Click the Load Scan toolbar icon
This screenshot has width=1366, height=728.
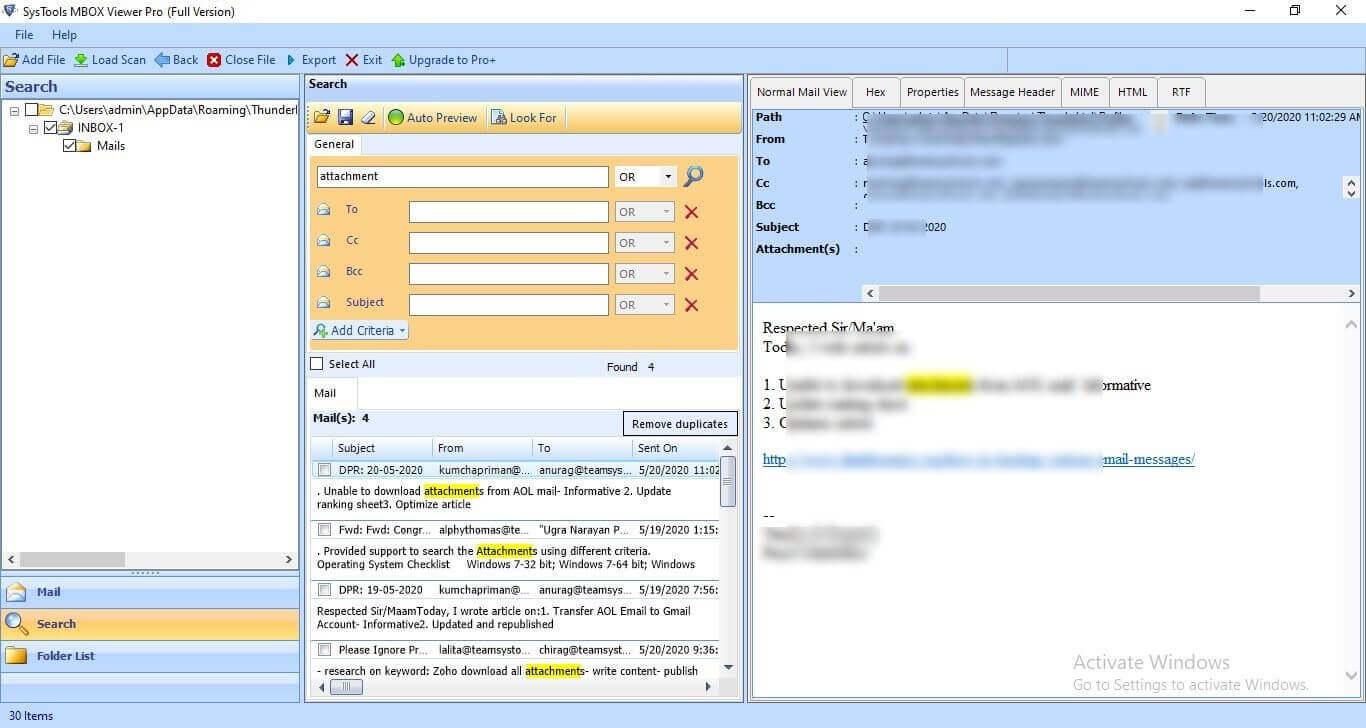coord(81,60)
